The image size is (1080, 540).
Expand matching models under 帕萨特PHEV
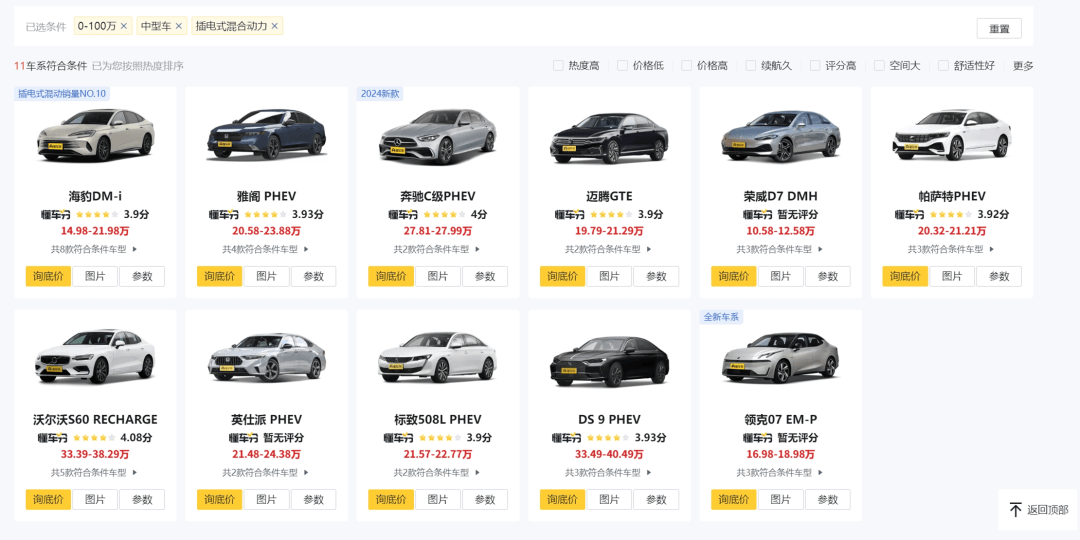coord(952,249)
